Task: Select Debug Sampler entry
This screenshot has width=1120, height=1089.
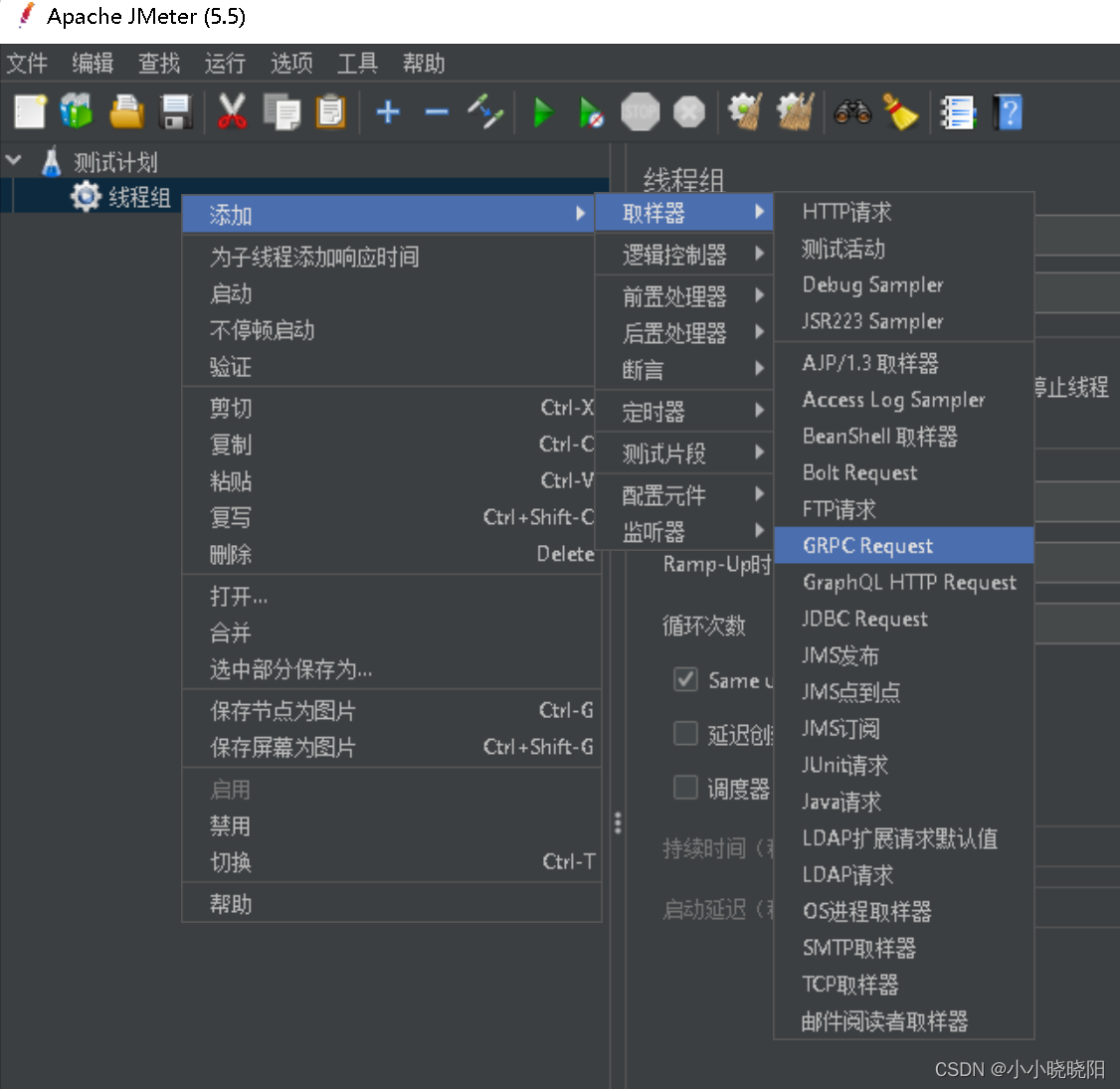Action: click(x=904, y=284)
